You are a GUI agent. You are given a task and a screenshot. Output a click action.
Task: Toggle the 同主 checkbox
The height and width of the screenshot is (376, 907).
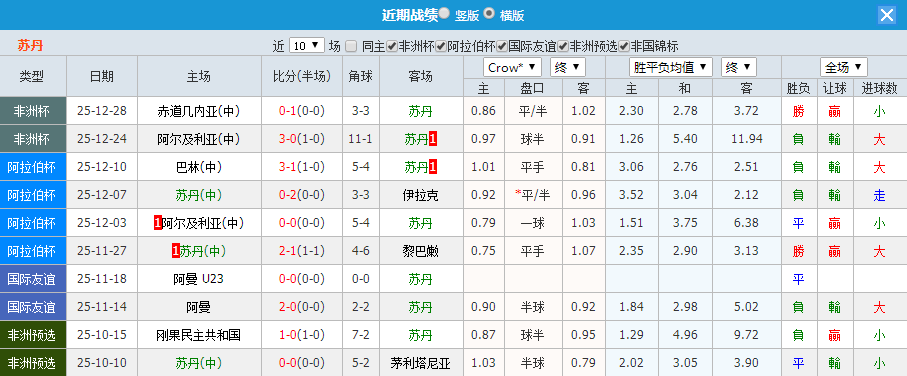pos(351,46)
